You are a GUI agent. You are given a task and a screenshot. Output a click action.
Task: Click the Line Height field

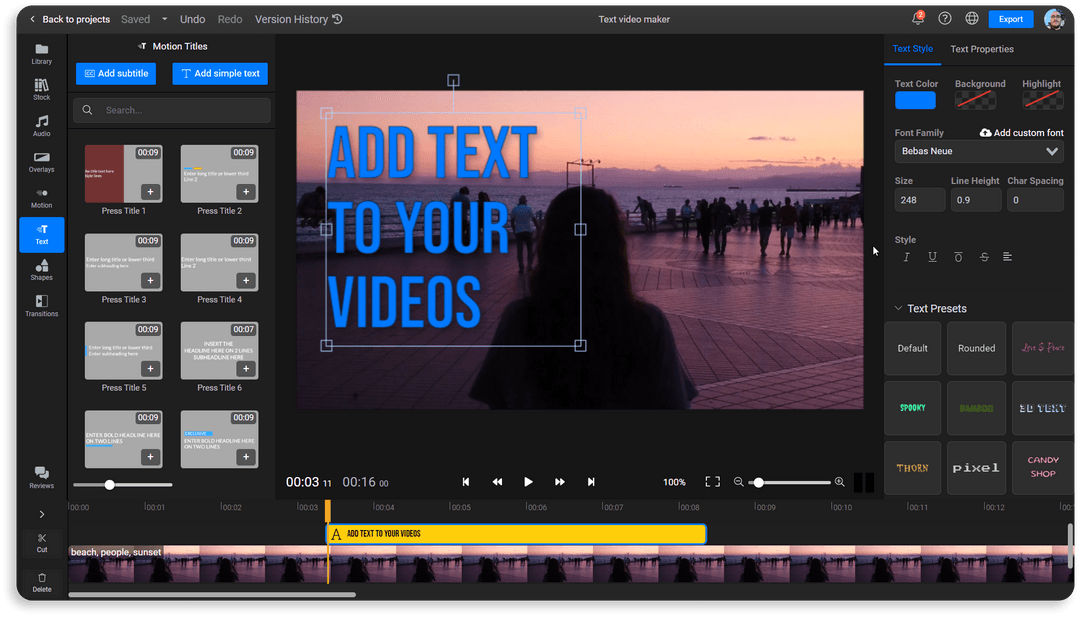(x=976, y=200)
